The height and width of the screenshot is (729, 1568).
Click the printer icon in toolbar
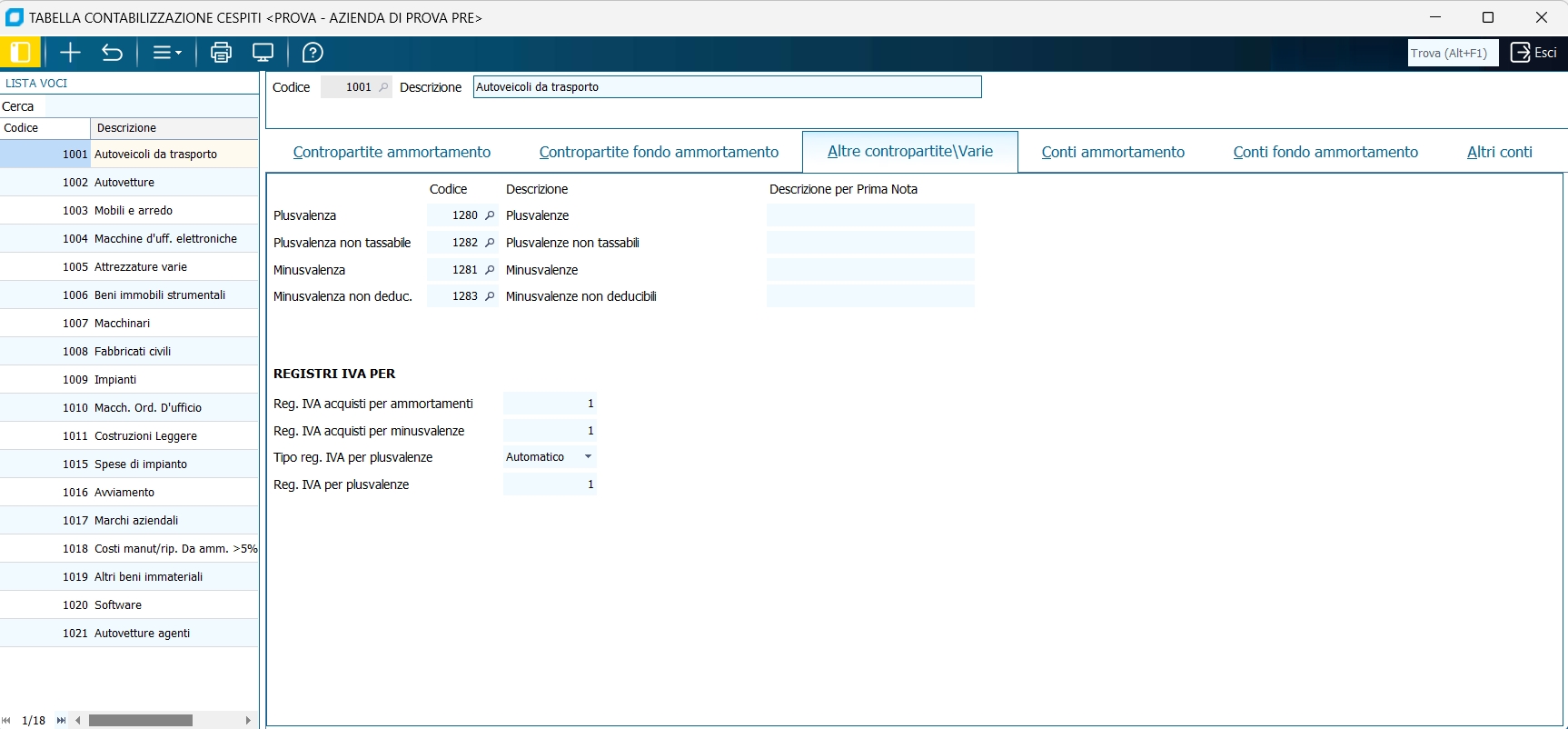(221, 53)
